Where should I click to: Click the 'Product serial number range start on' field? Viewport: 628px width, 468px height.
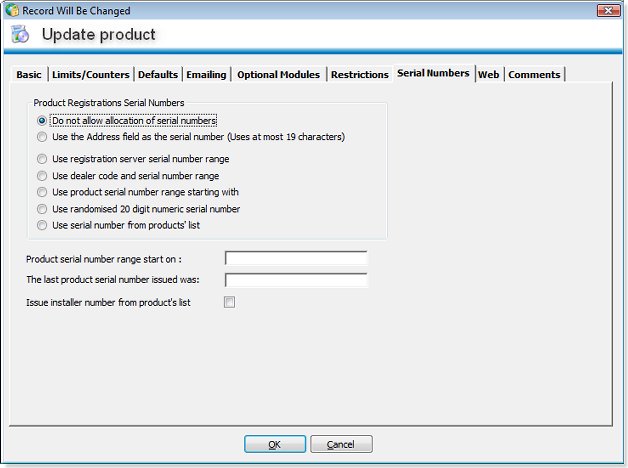pyautogui.click(x=296, y=258)
